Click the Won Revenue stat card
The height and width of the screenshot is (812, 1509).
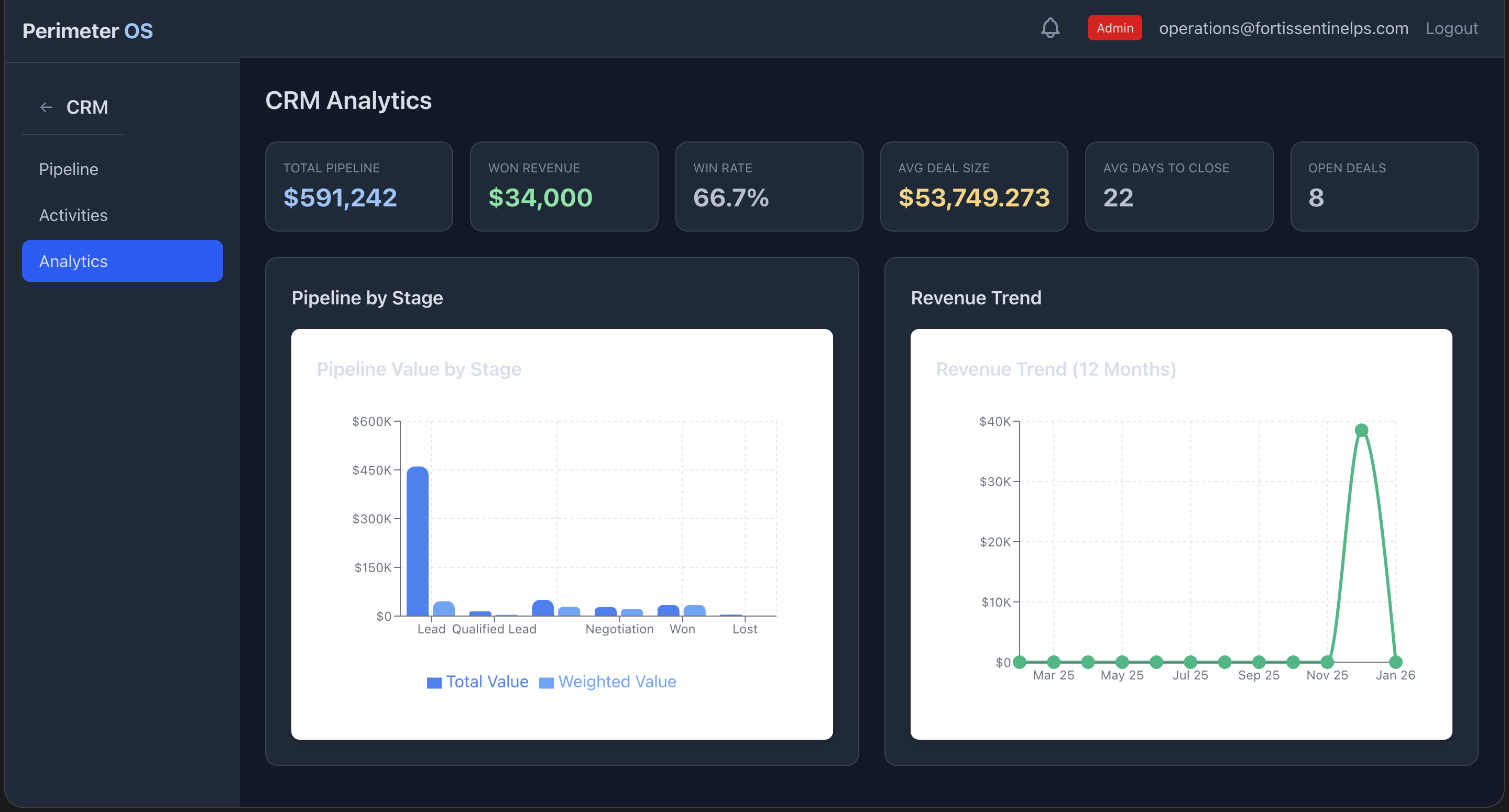[x=564, y=186]
